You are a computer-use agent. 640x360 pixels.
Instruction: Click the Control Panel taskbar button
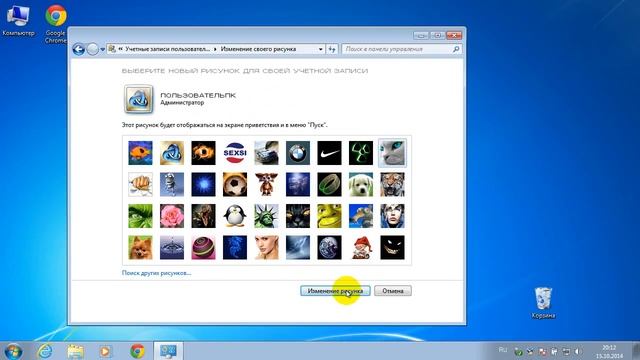[x=168, y=351]
